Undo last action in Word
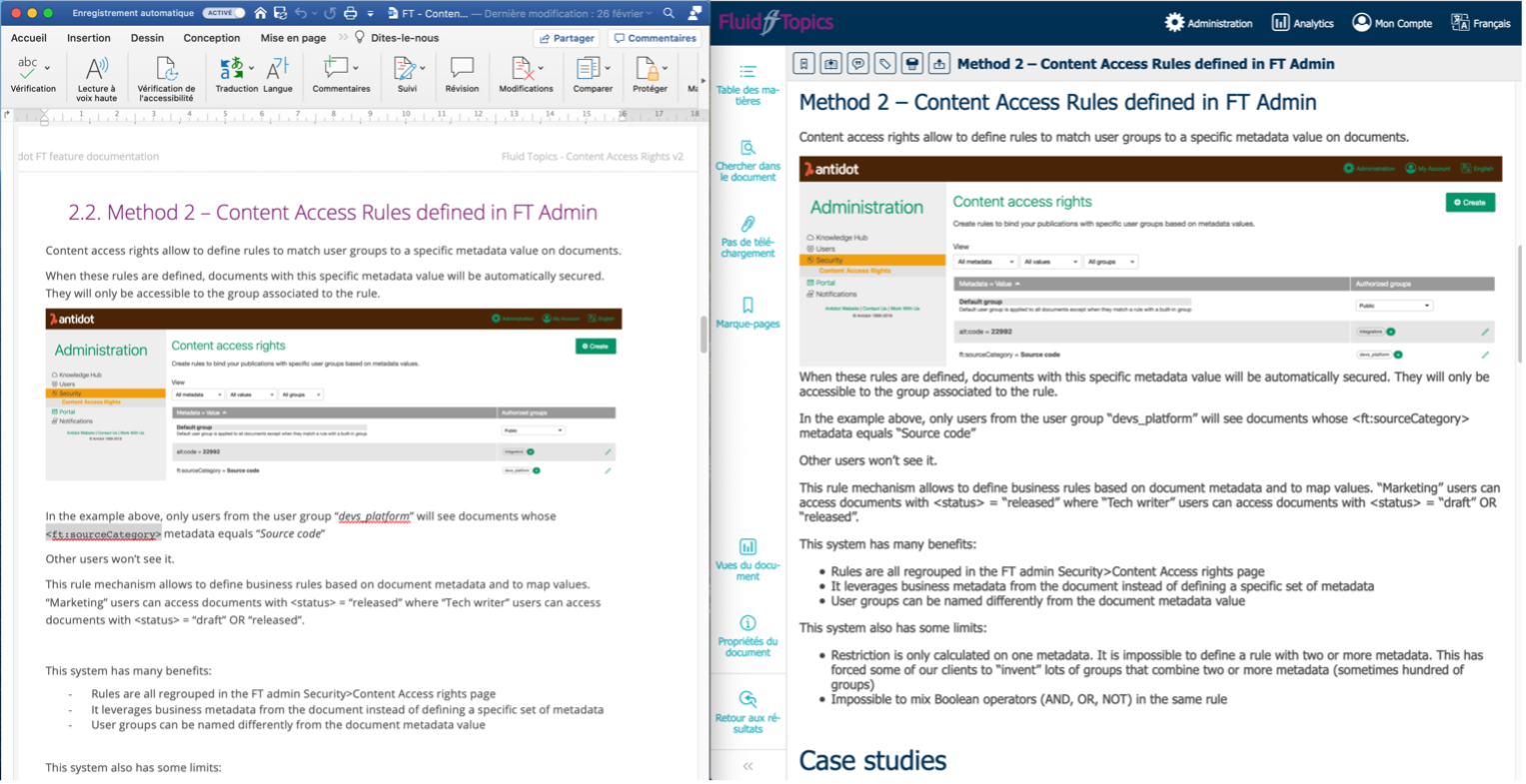1526x784 pixels. point(301,13)
